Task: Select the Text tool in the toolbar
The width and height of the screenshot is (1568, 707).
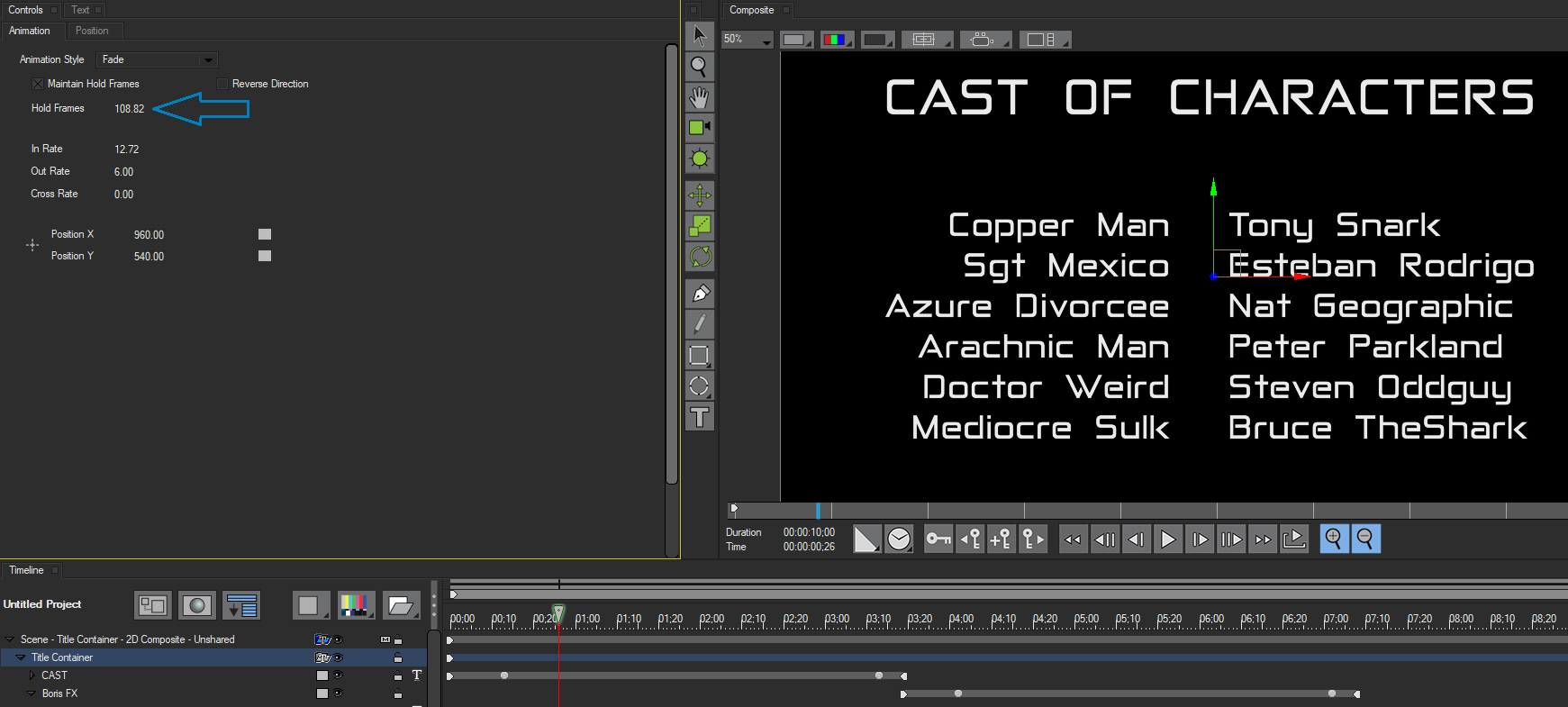Action: pyautogui.click(x=699, y=418)
